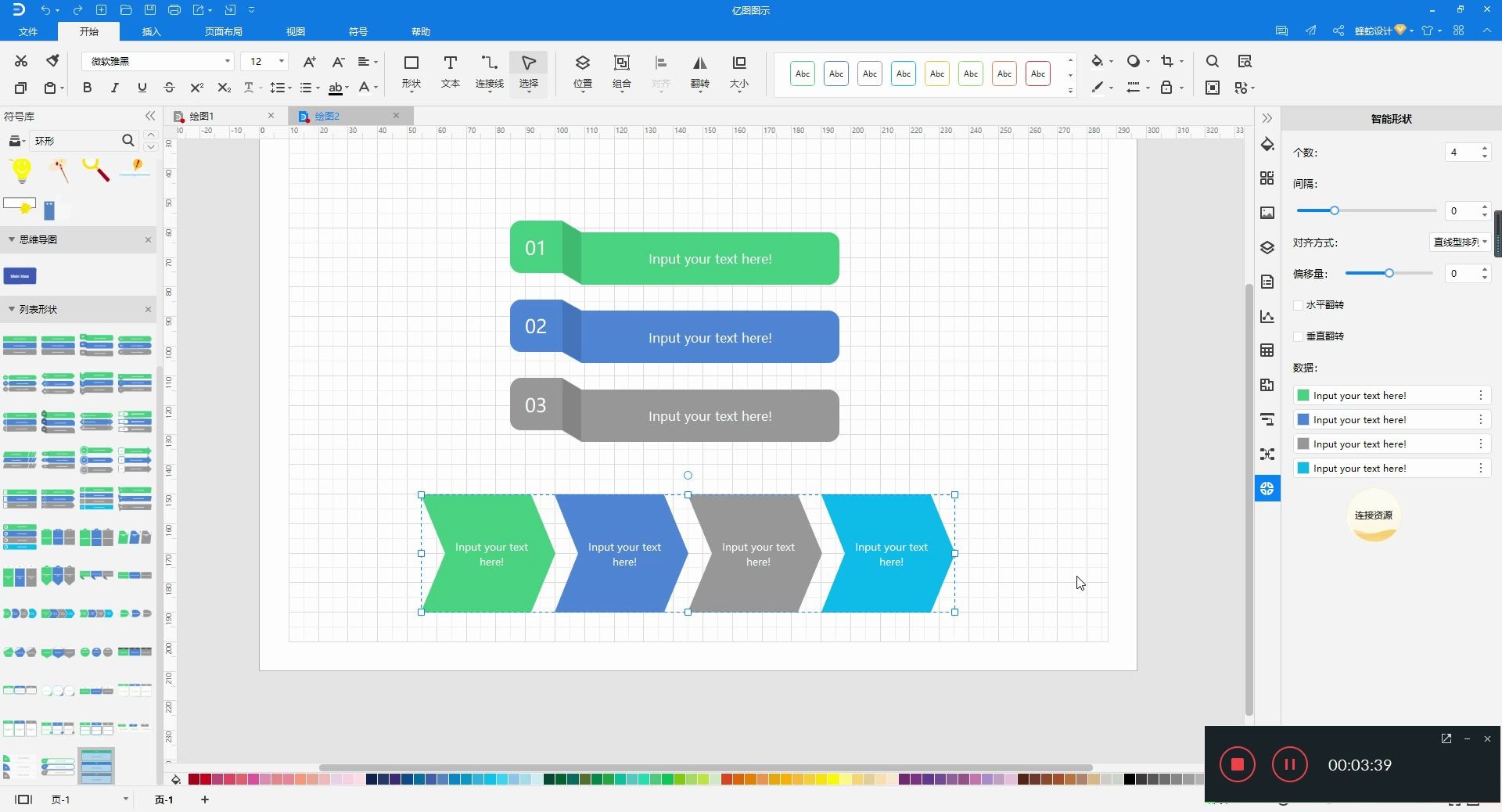Close the 绘图2 document tab
Viewport: 1502px width, 812px height.
click(x=396, y=115)
